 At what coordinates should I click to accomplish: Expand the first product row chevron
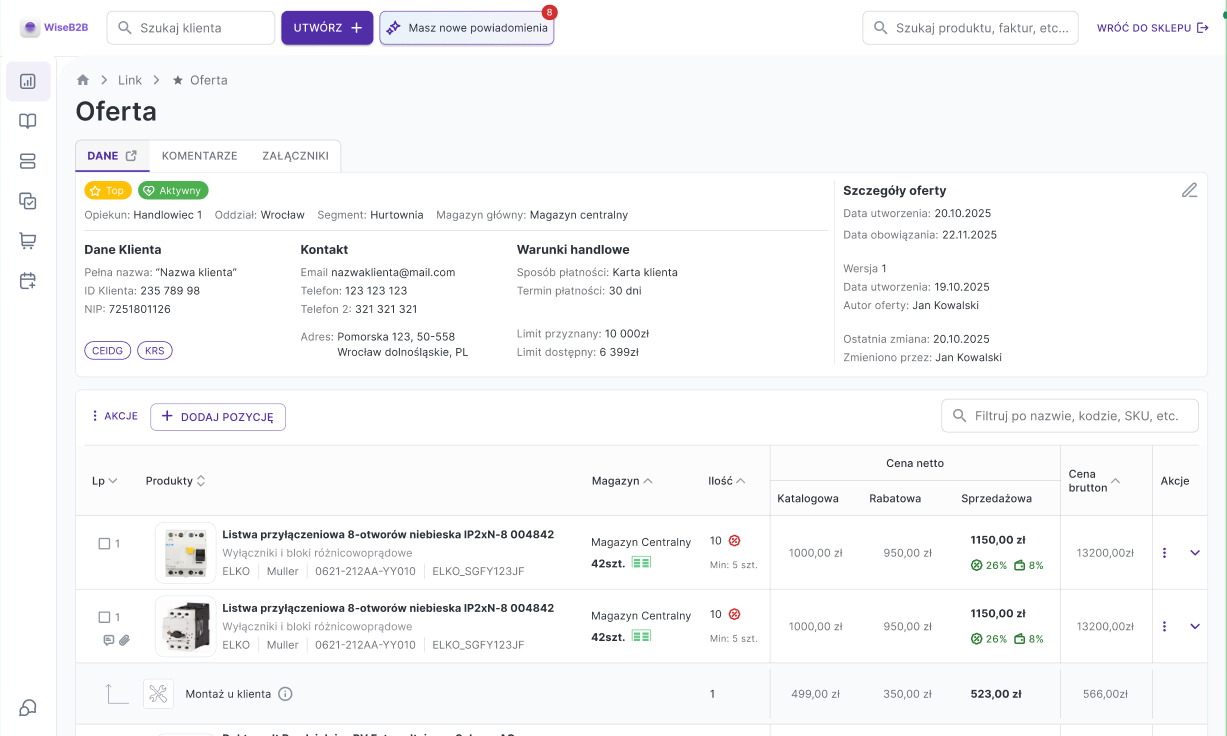[x=1194, y=553]
